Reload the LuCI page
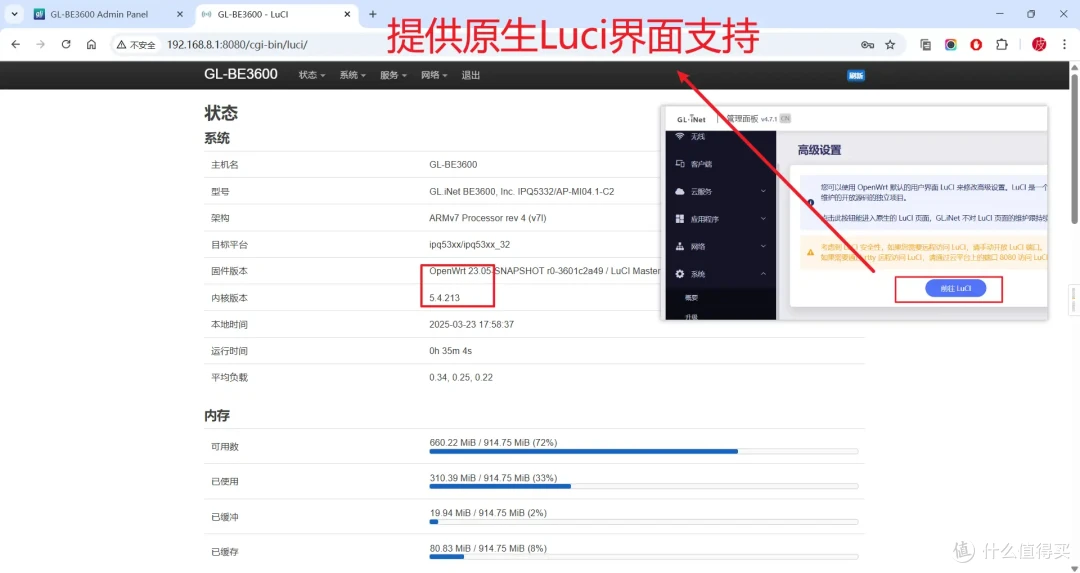Viewport: 1080px width, 573px height. [66, 44]
